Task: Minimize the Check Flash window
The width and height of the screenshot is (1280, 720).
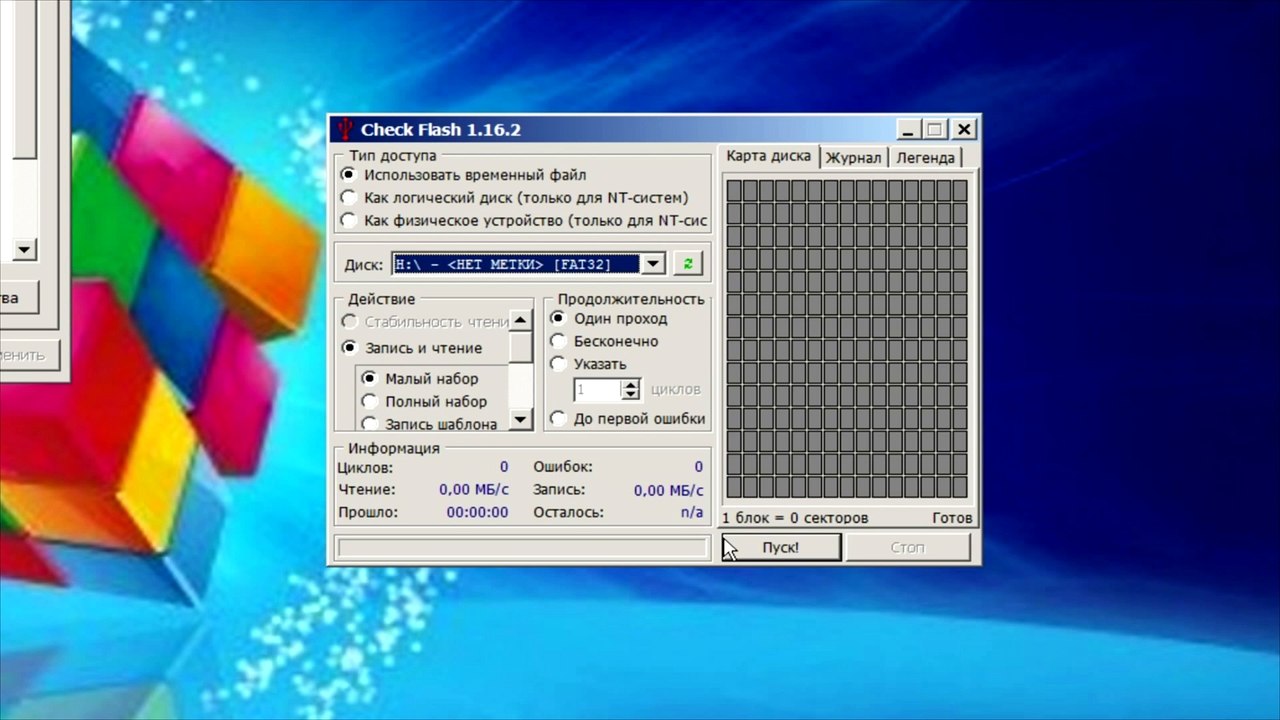Action: tap(907, 129)
